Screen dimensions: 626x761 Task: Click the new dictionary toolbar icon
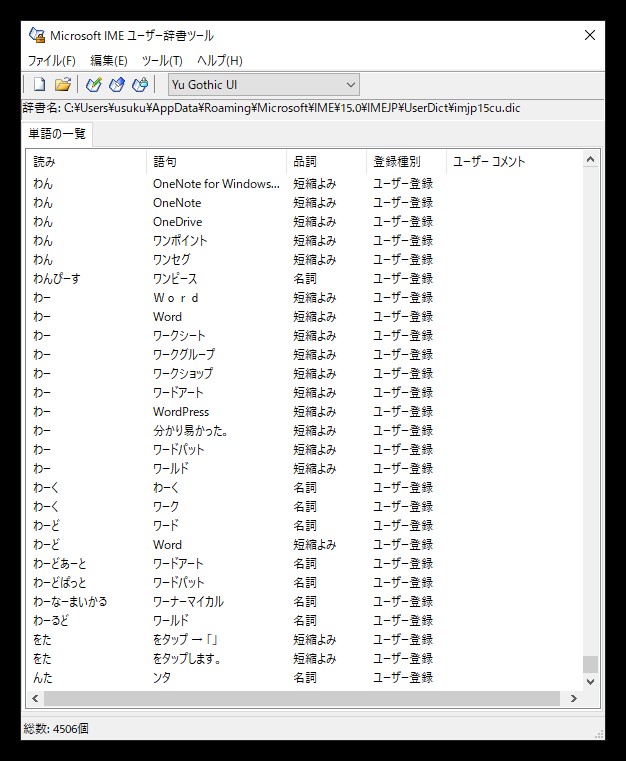pos(40,85)
